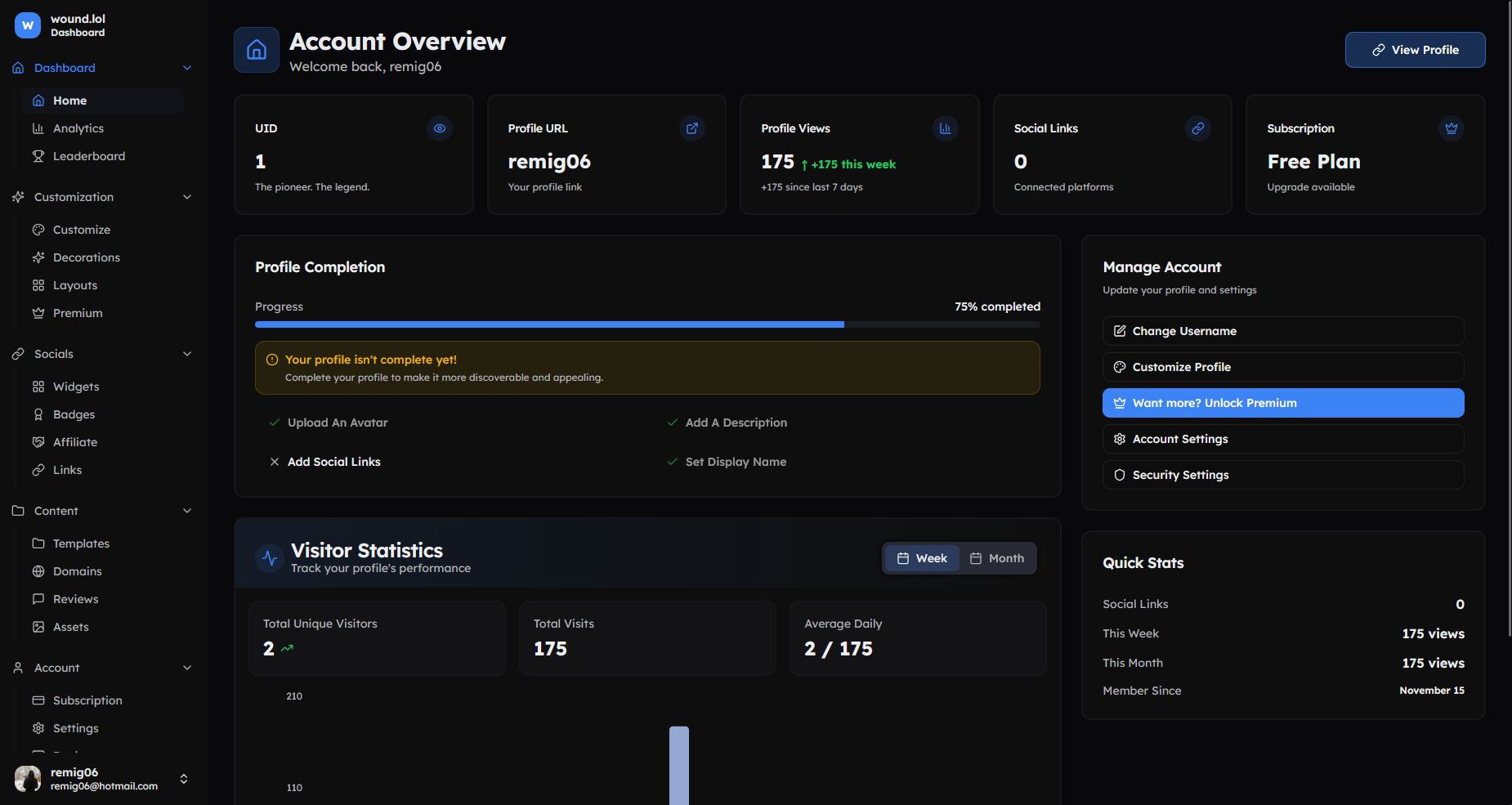Collapse the Customization sidebar section
Viewport: 1512px width, 805px height.
coord(187,197)
